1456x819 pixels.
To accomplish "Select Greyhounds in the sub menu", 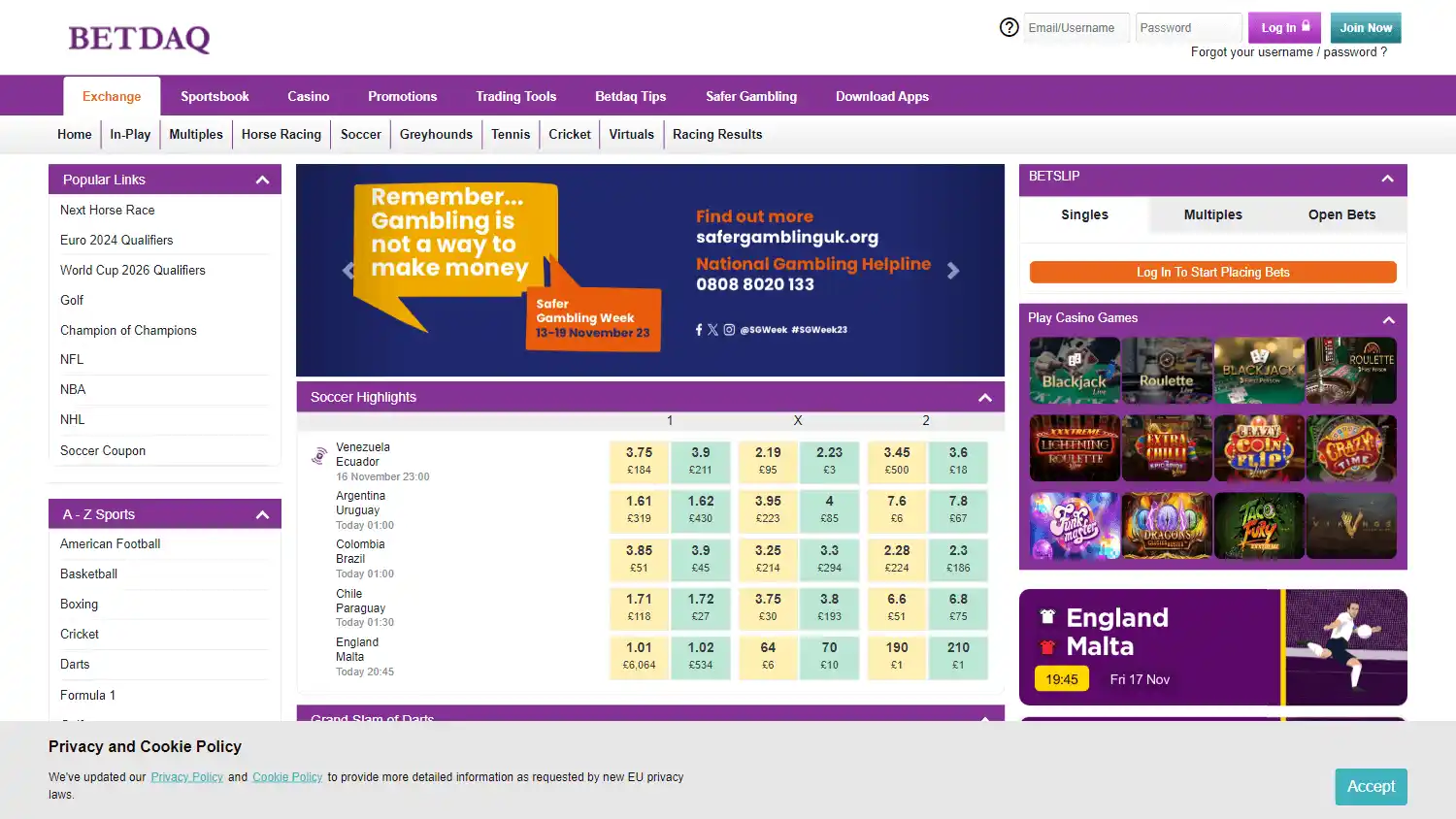I will [x=436, y=134].
